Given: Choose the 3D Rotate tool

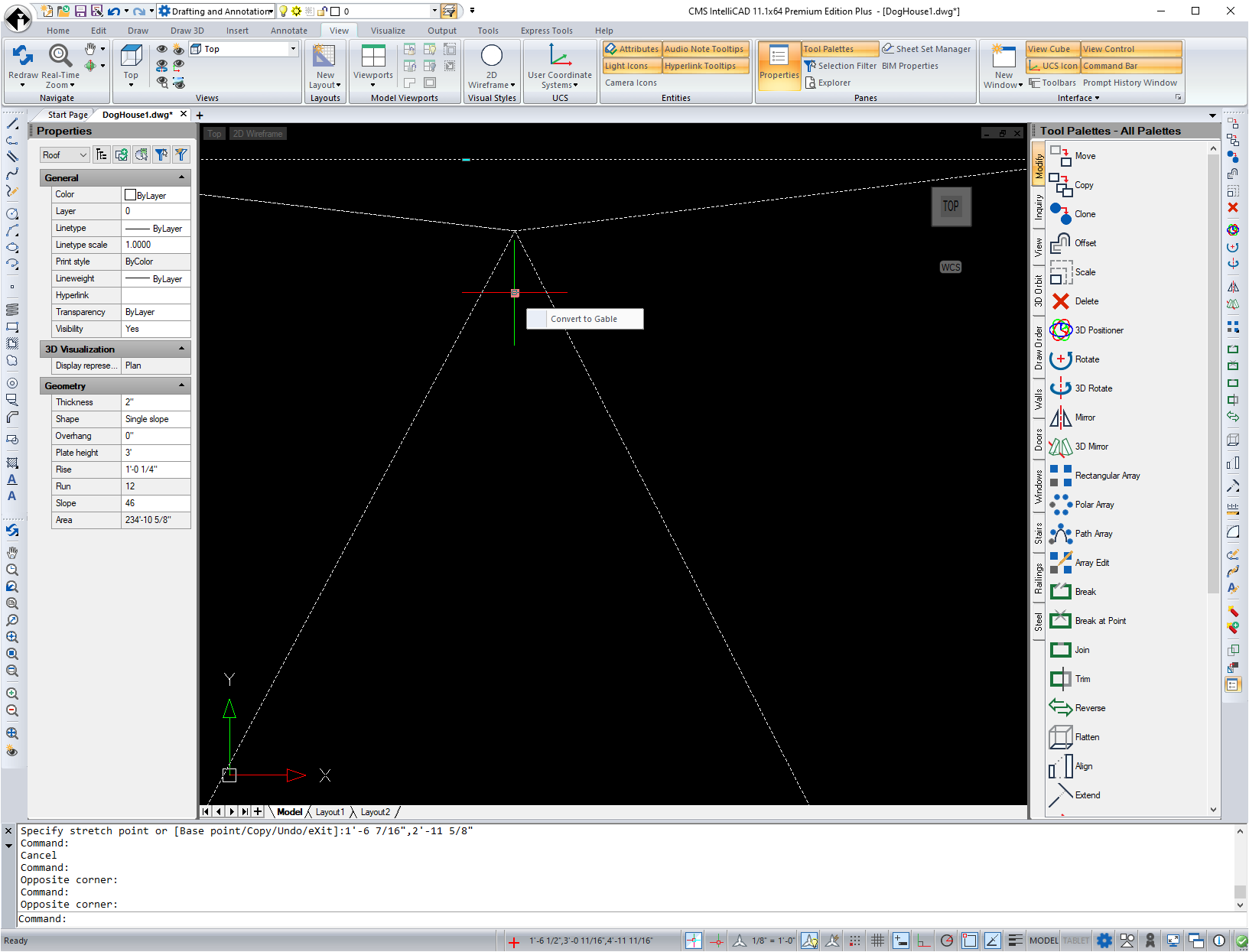Looking at the screenshot, I should 1081,388.
